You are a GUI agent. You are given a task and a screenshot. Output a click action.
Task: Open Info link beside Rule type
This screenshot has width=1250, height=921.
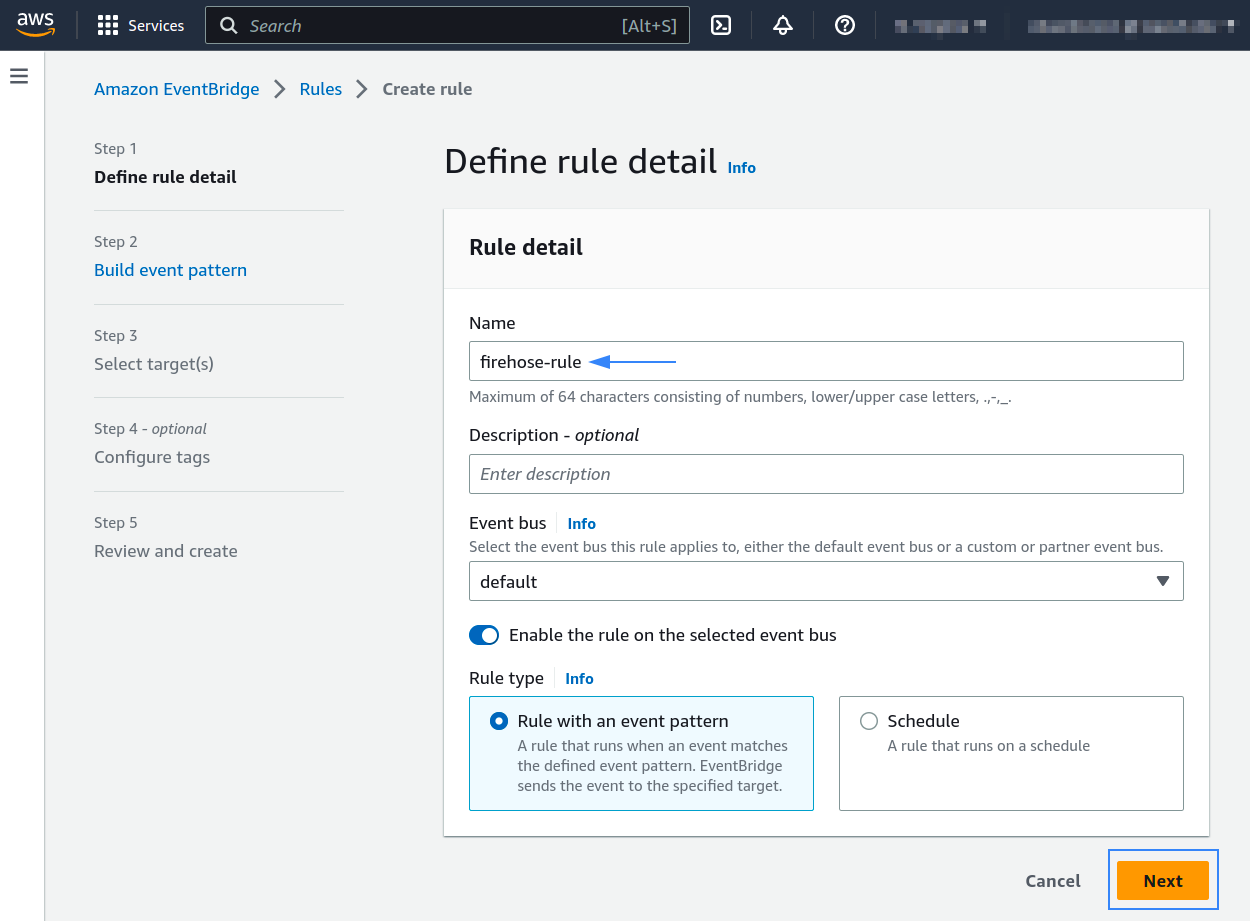point(580,678)
